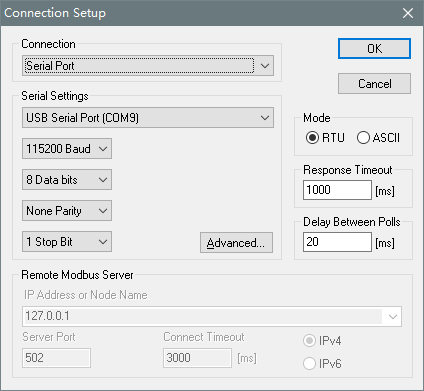Open the 1 Stop Bit dropdown
This screenshot has width=424, height=391.
pyautogui.click(x=67, y=242)
